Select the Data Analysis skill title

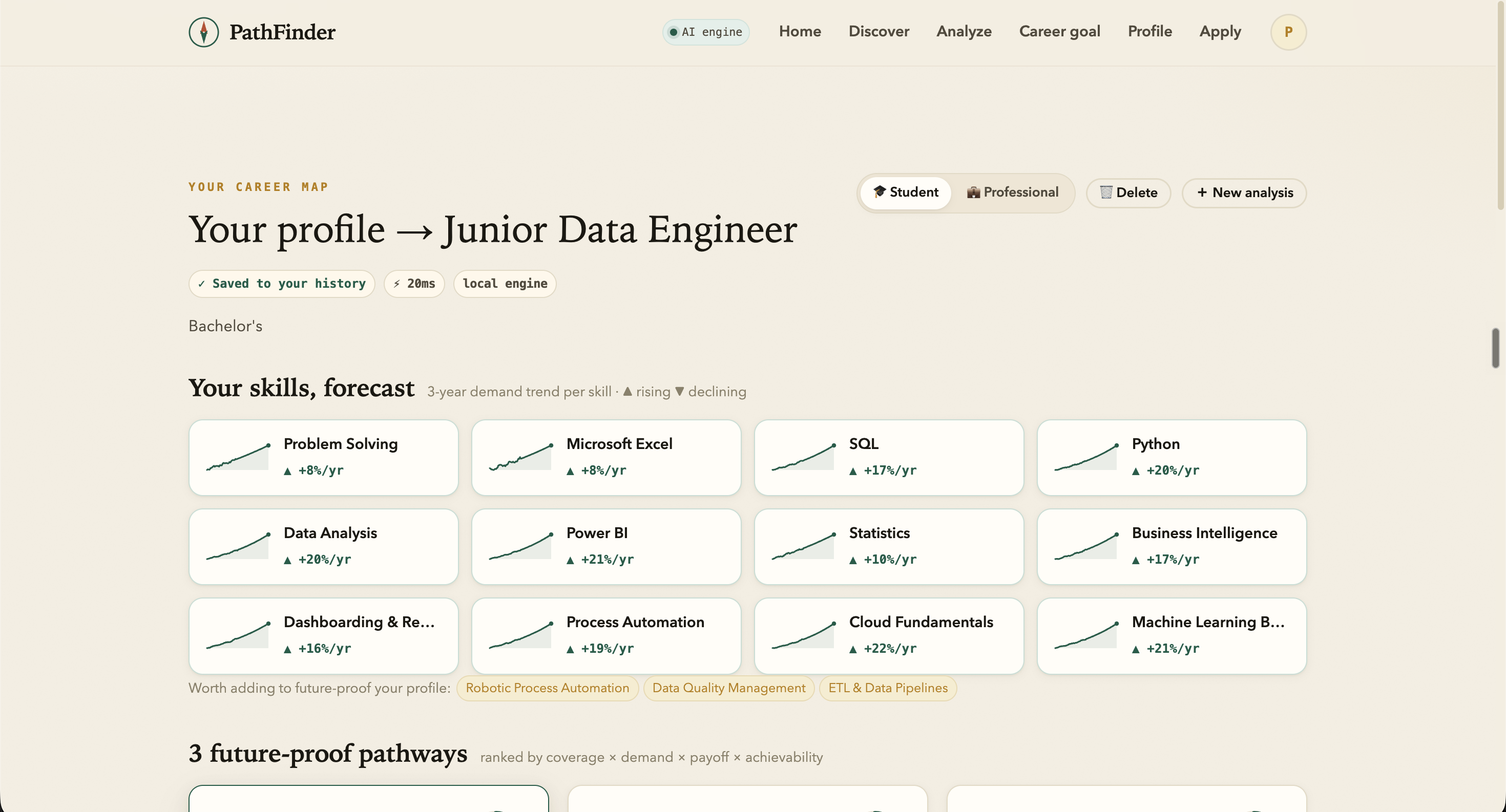click(330, 533)
